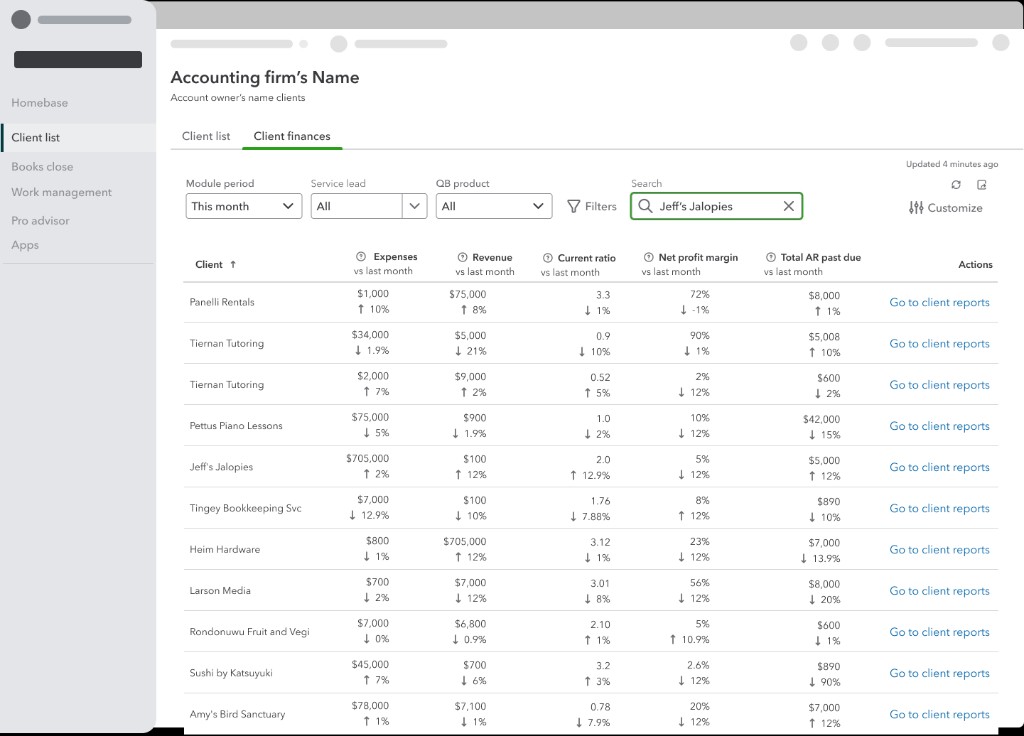Open Apps in the sidebar

(x=25, y=245)
